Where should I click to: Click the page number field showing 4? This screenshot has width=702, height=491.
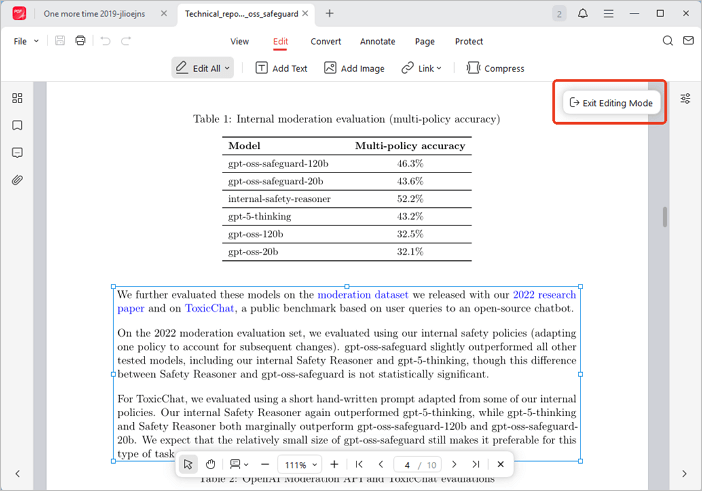(x=407, y=465)
